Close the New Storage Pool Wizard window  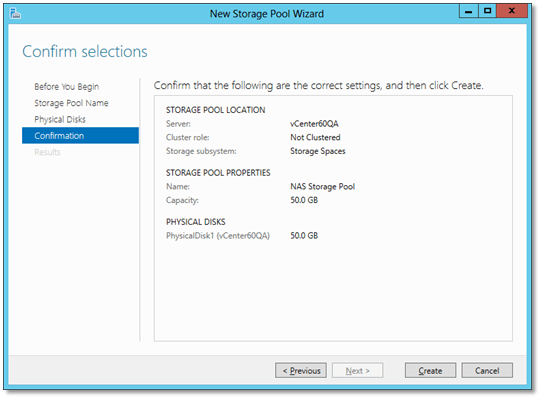pyautogui.click(x=512, y=11)
